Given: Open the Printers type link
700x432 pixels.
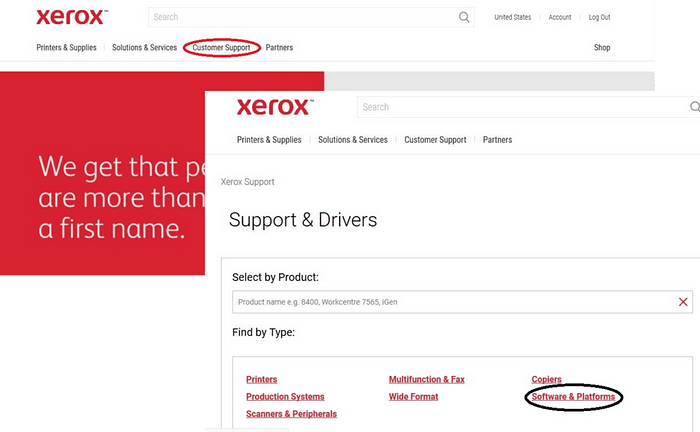Looking at the screenshot, I should [262, 379].
